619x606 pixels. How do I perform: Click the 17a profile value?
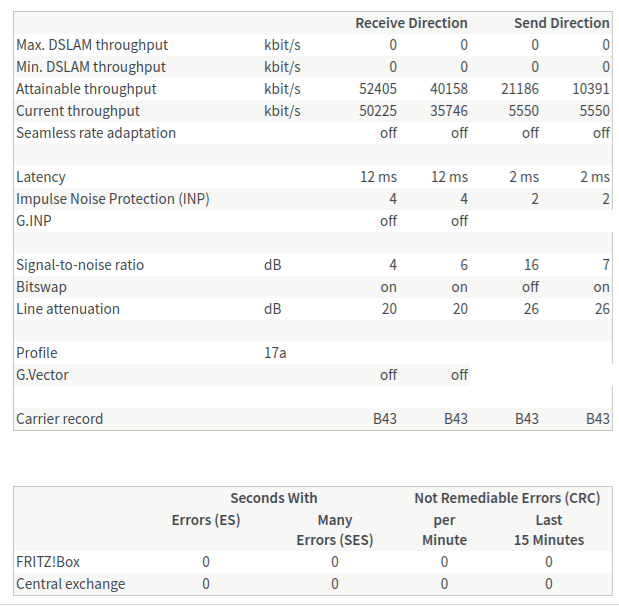tap(276, 353)
